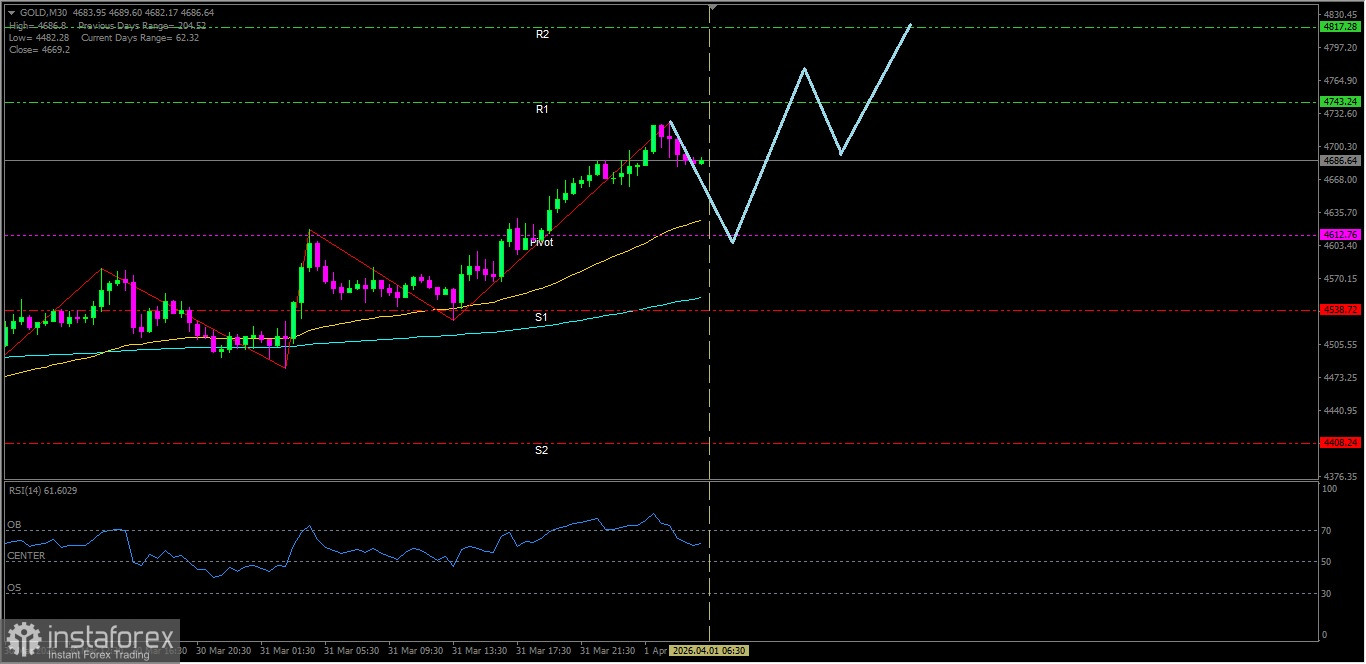Click the OB overbought level label

tap(14, 524)
